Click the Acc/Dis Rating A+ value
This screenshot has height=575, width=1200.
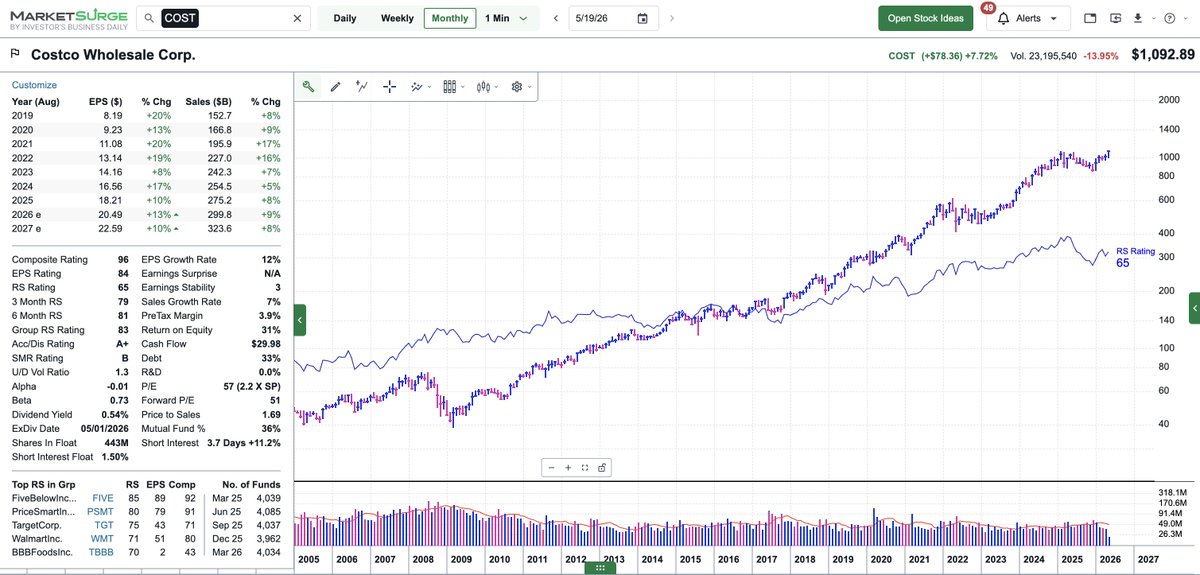(123, 344)
